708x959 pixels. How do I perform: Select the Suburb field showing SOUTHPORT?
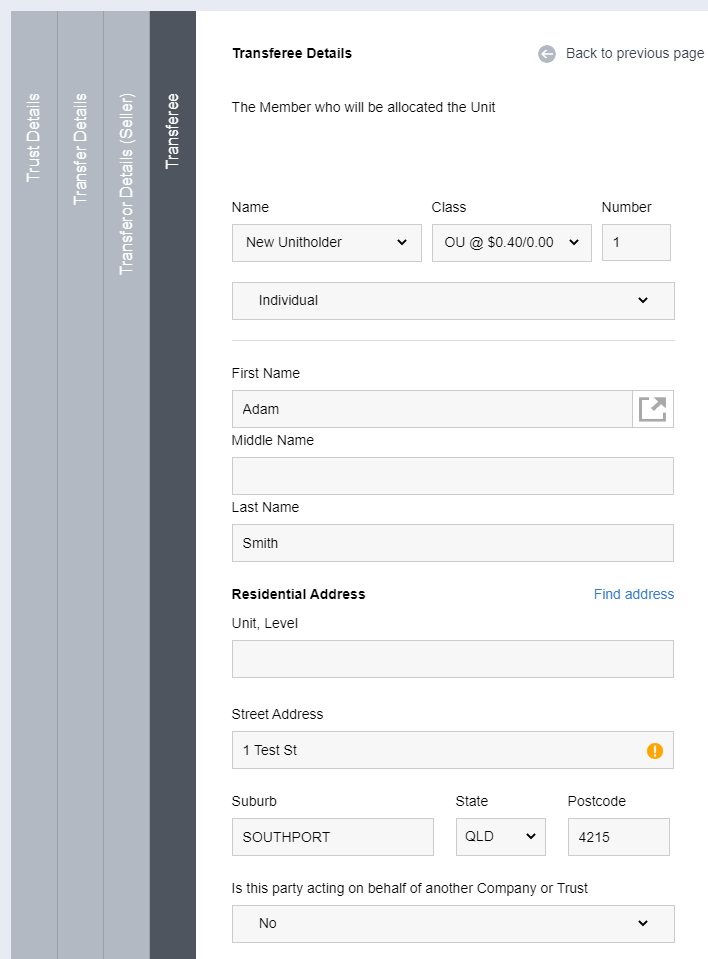point(332,837)
